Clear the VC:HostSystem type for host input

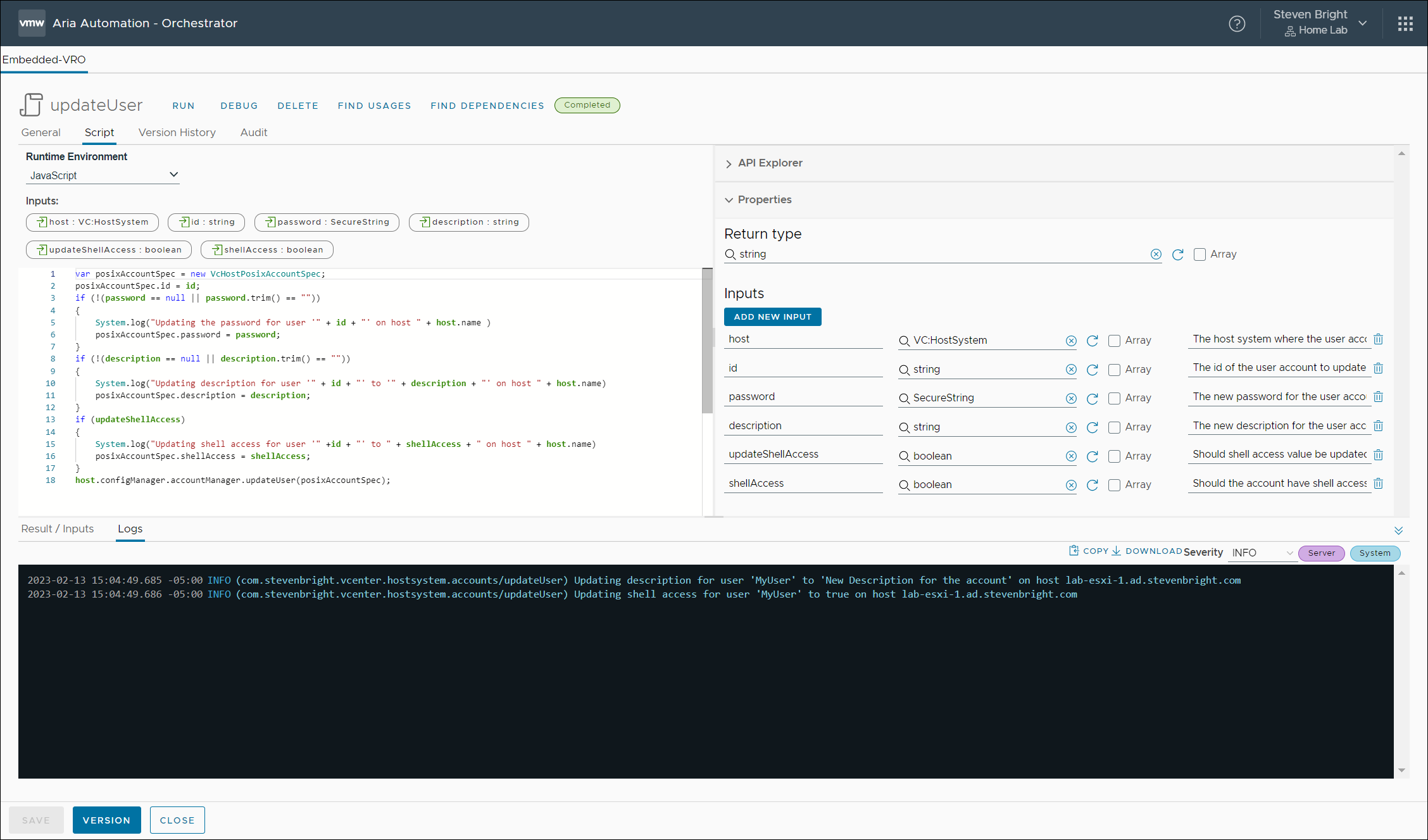point(1071,341)
